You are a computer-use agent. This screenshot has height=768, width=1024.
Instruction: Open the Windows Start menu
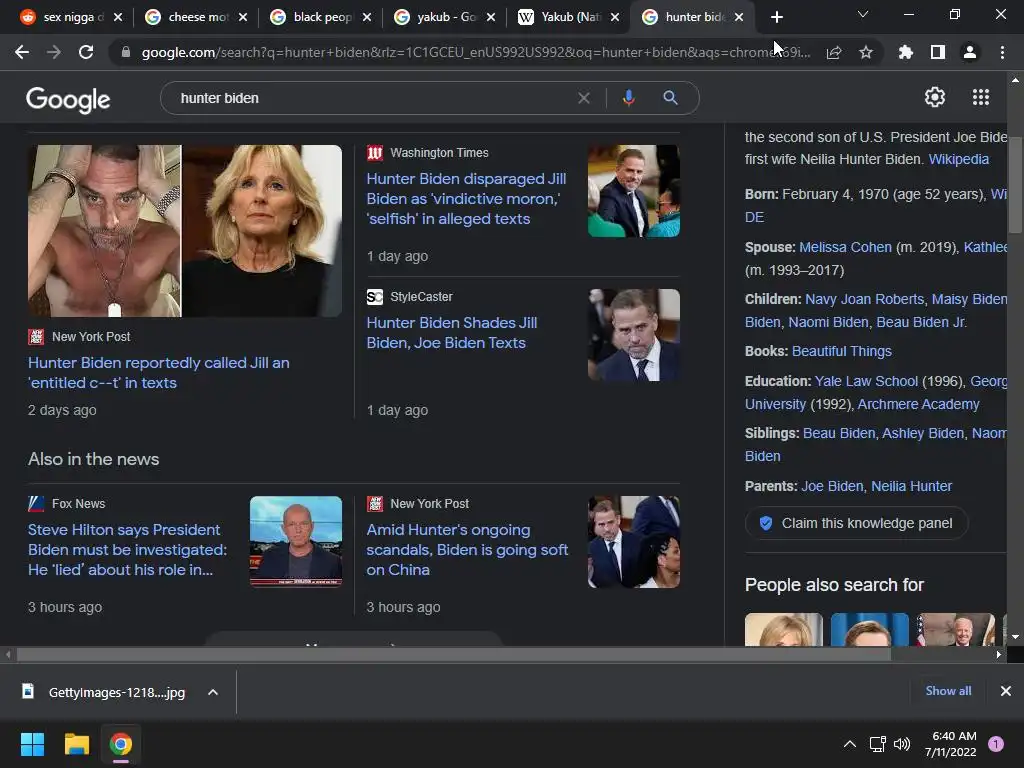(x=32, y=744)
